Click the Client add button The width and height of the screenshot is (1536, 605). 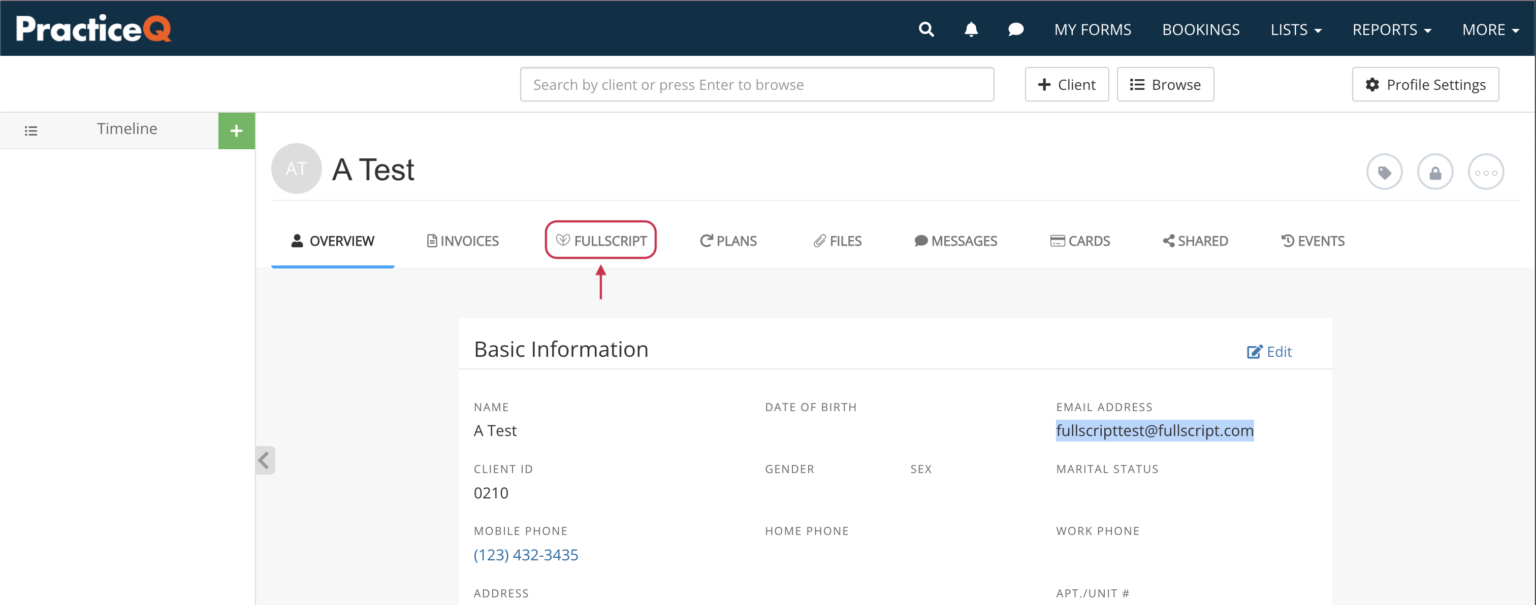1066,84
